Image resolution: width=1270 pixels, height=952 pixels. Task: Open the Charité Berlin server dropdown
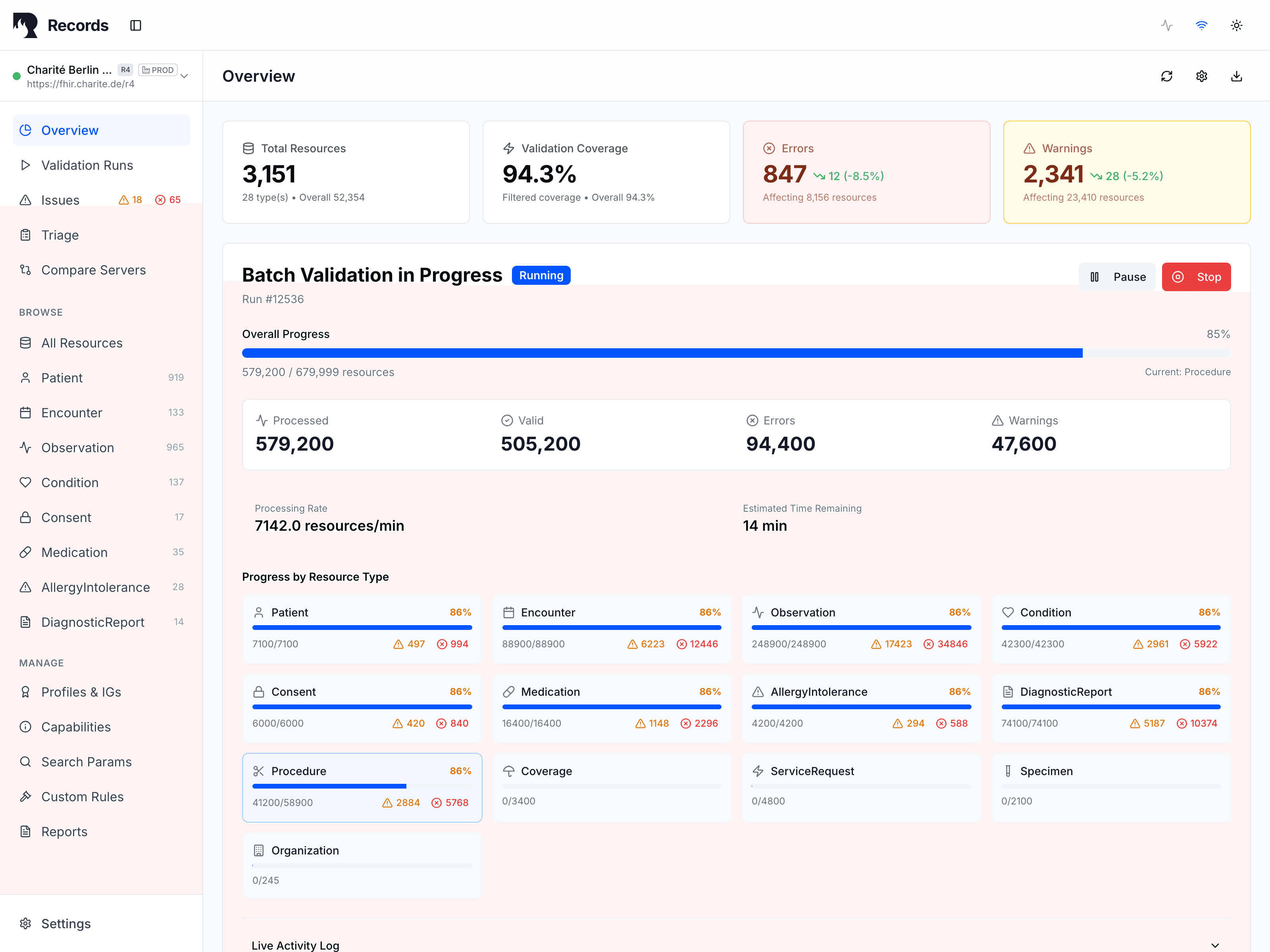pos(184,76)
